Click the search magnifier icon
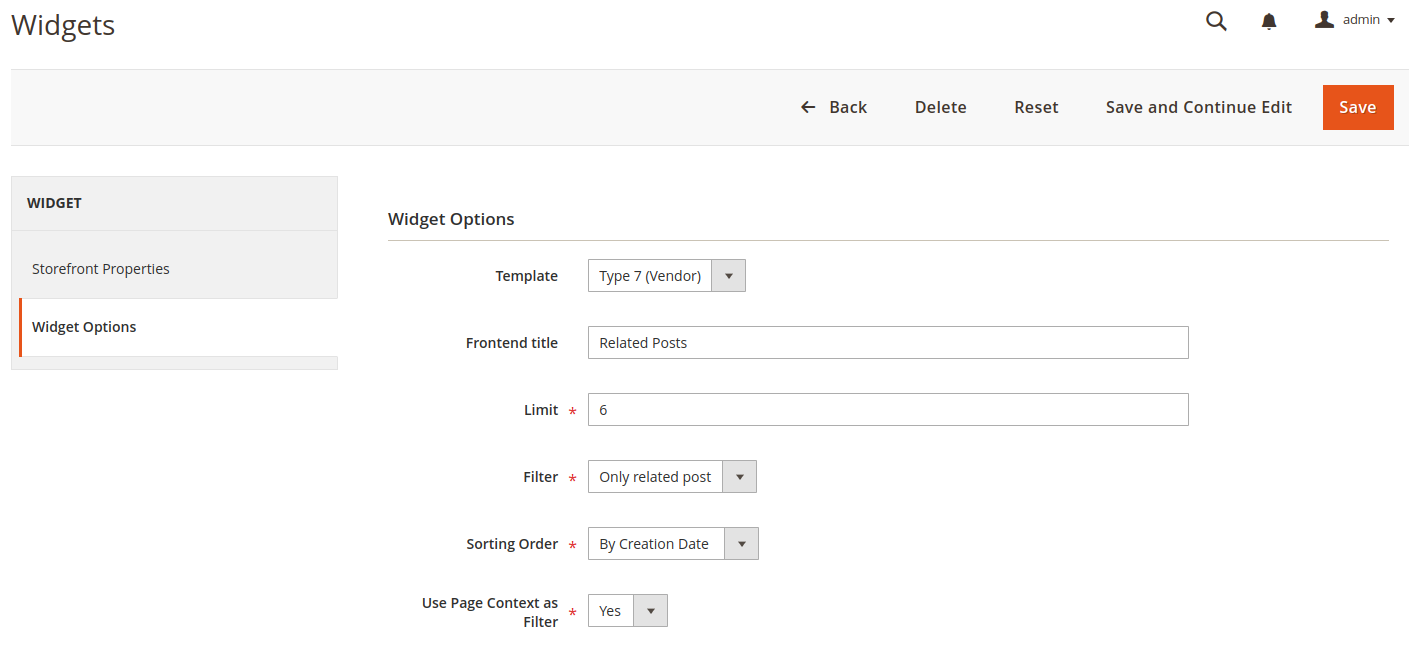Image resolution: width=1421 pixels, height=651 pixels. click(1216, 21)
